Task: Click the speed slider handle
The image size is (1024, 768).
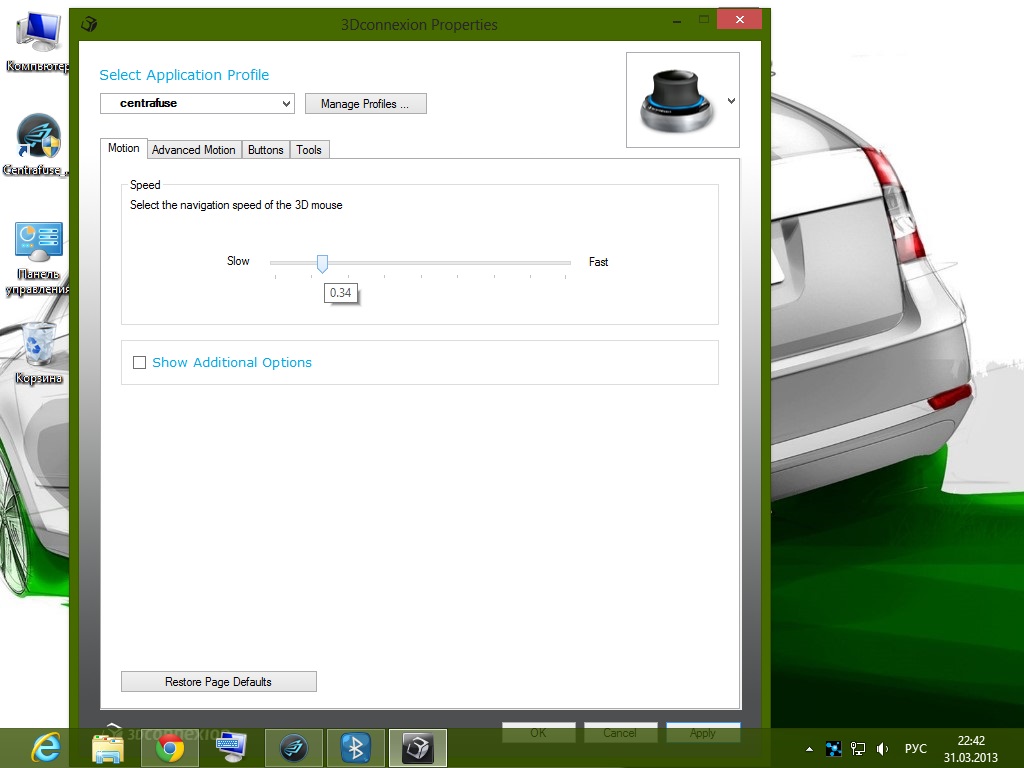Action: coord(322,263)
